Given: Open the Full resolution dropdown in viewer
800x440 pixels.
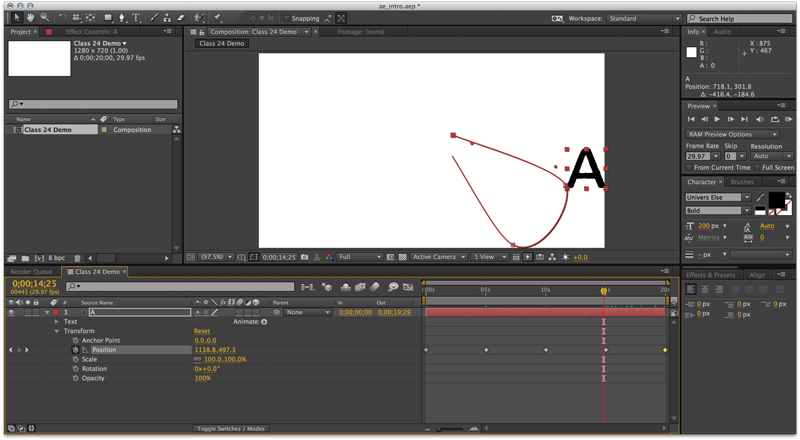Looking at the screenshot, I should coord(360,257).
